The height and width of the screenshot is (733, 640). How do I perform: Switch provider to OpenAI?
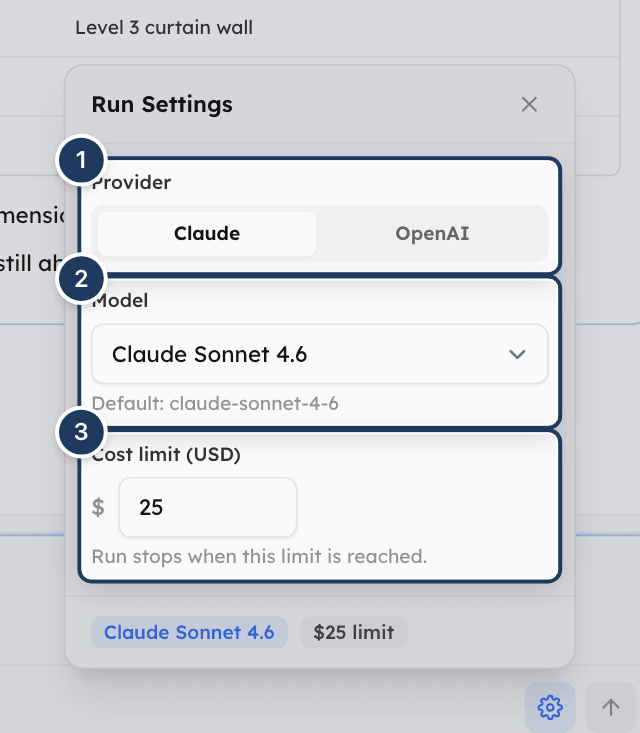432,234
